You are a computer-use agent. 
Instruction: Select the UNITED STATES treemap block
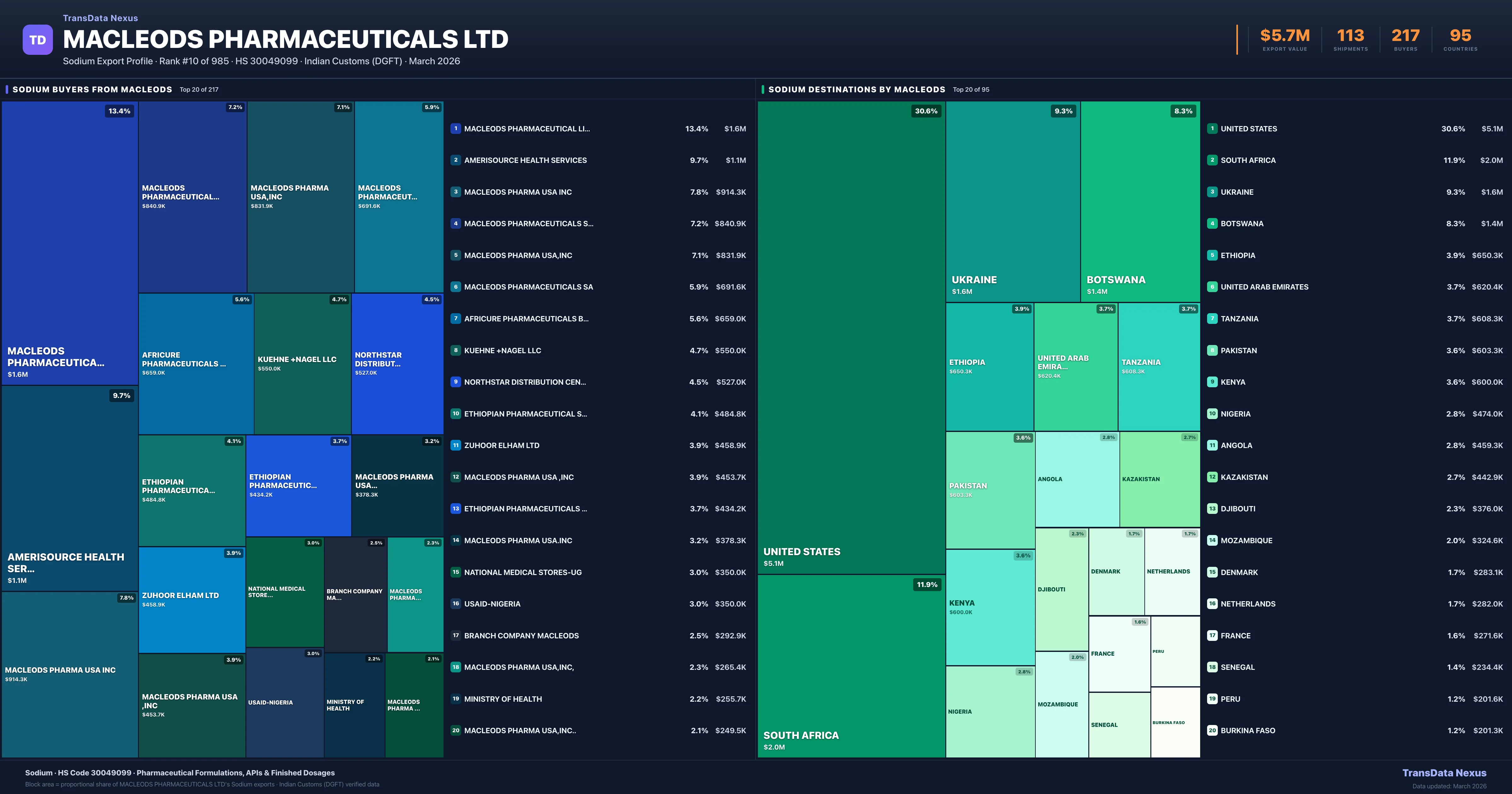[851, 338]
